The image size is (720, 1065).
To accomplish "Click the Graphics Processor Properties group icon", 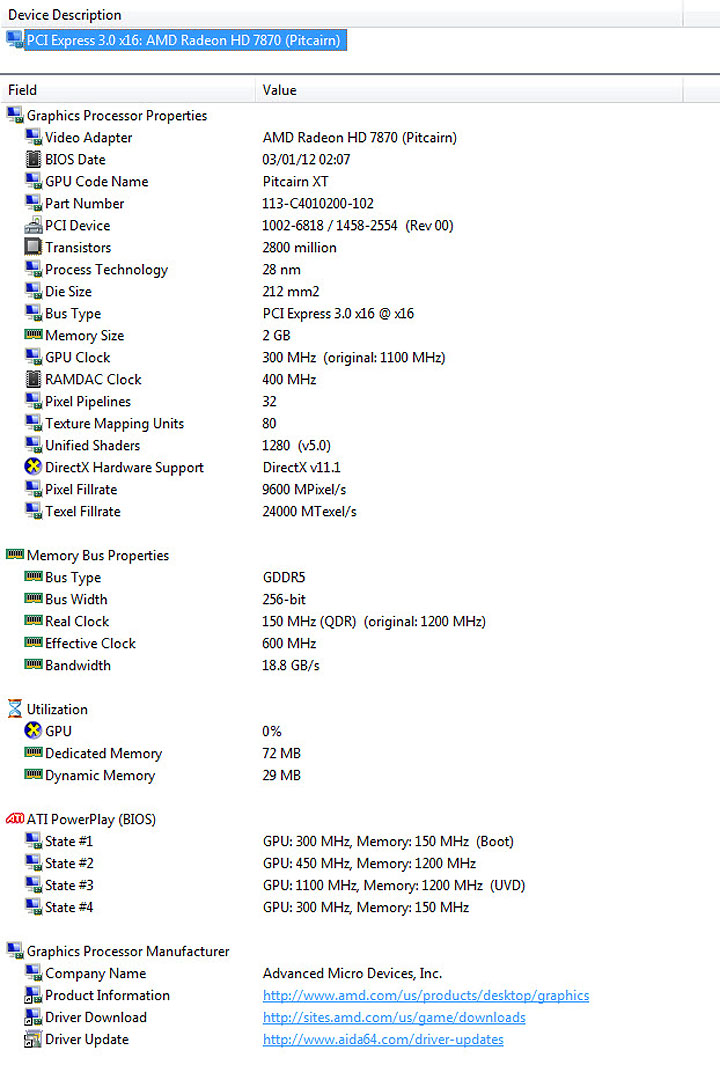I will [x=14, y=115].
